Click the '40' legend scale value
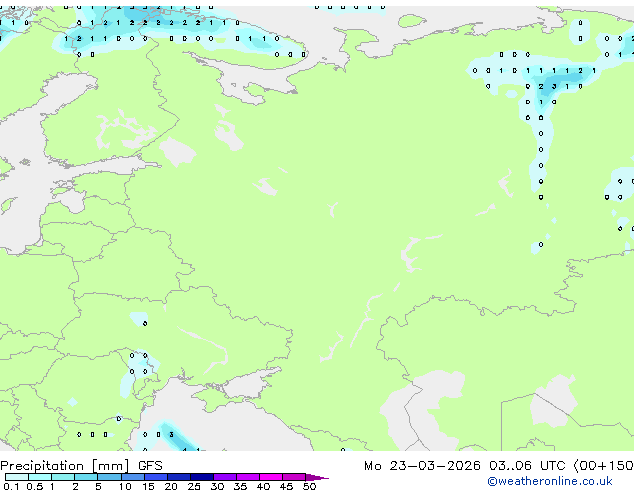 (263, 486)
